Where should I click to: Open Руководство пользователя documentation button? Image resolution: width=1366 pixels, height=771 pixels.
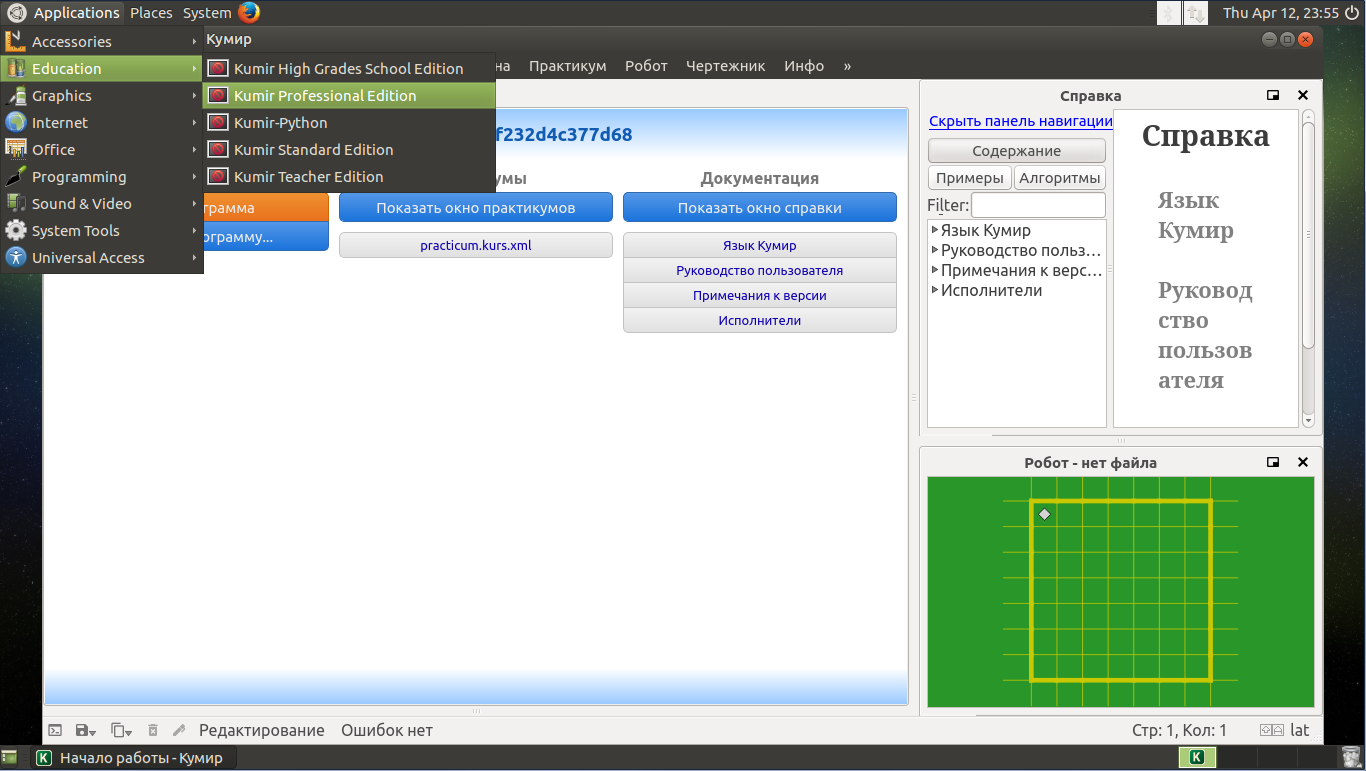(760, 270)
